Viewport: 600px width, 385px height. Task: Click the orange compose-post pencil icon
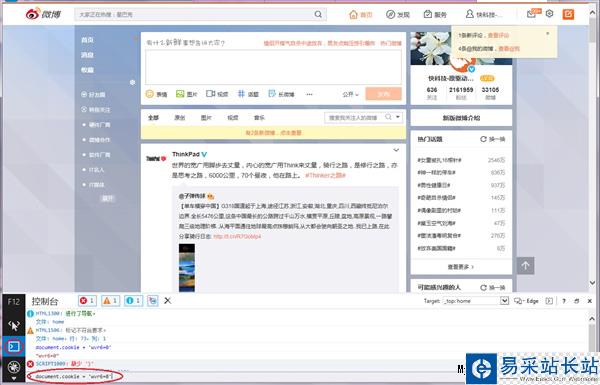click(x=568, y=15)
